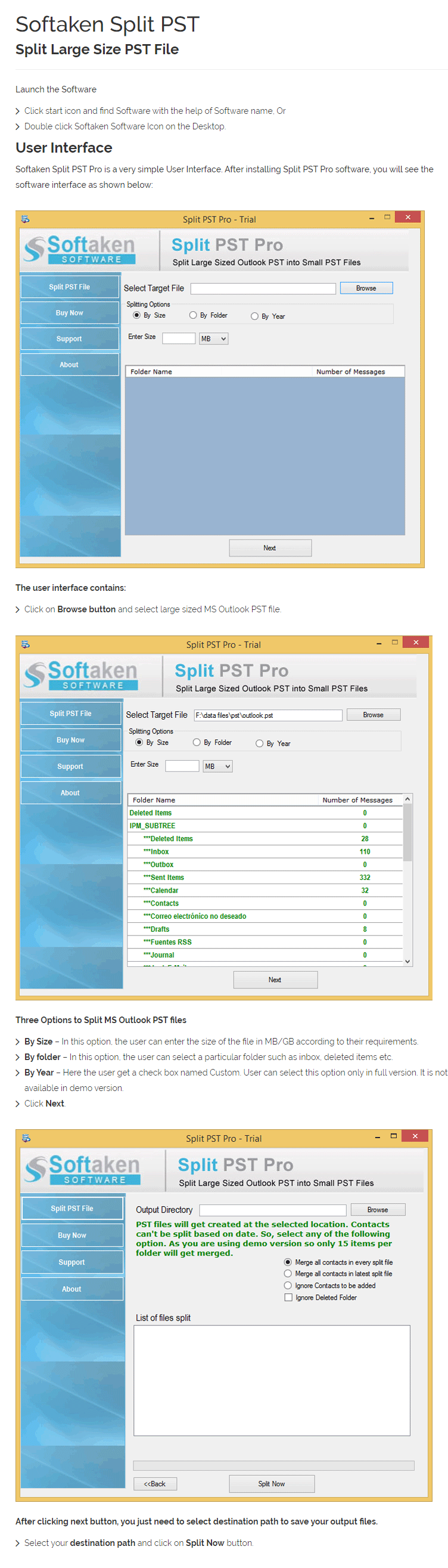Open MB unit dropdown in first screenshot
448x1568 pixels.
213,339
